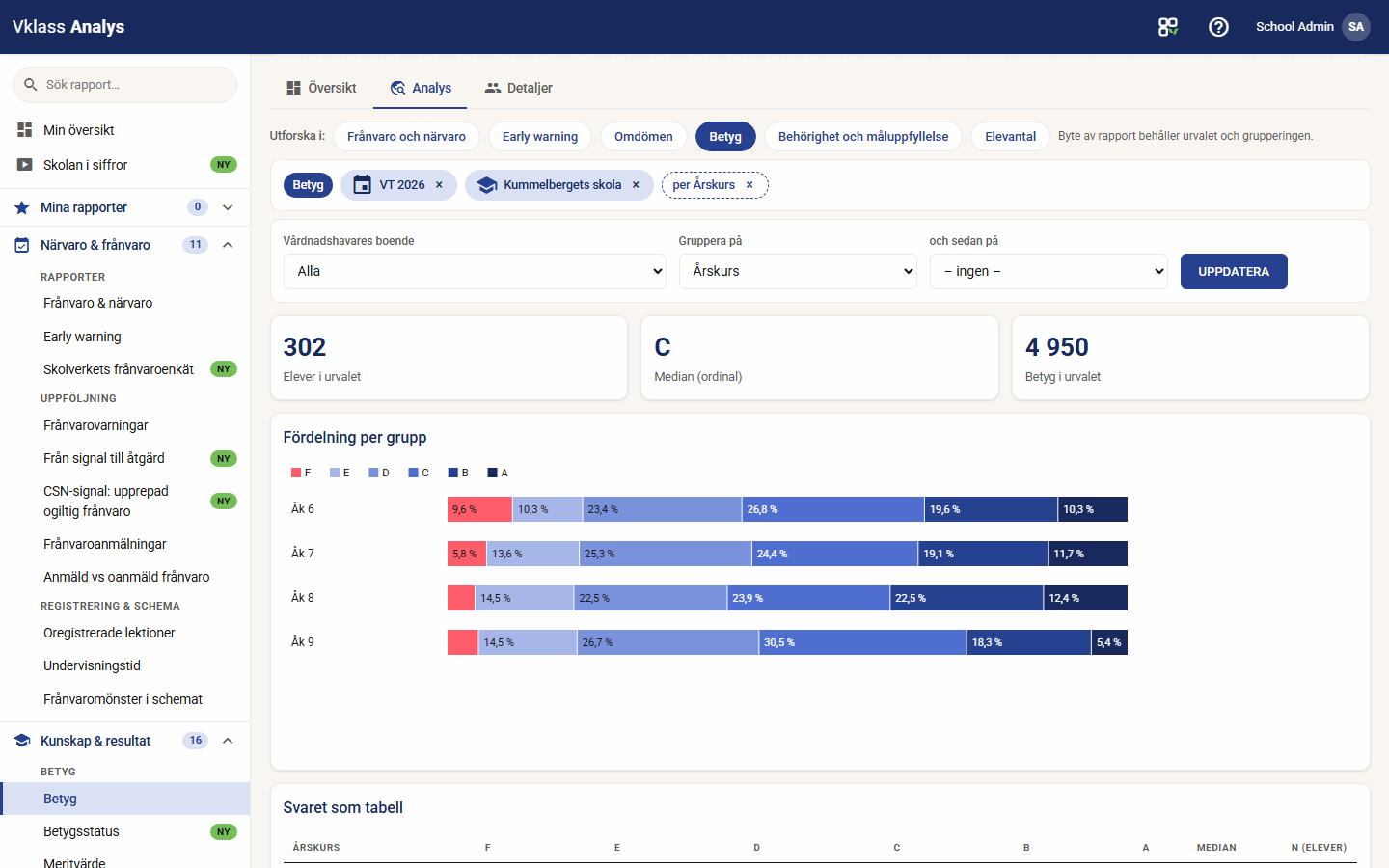This screenshot has height=868, width=1389.
Task: Select the Omdömen explore pill
Action: pyautogui.click(x=643, y=136)
